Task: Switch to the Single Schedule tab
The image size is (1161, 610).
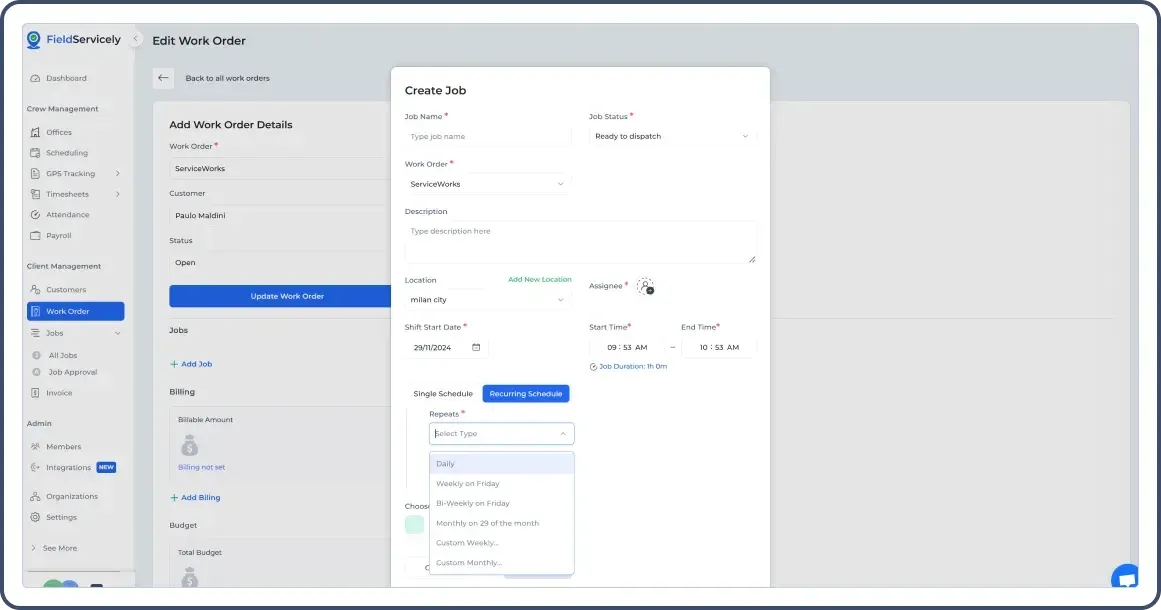Action: [x=443, y=393]
